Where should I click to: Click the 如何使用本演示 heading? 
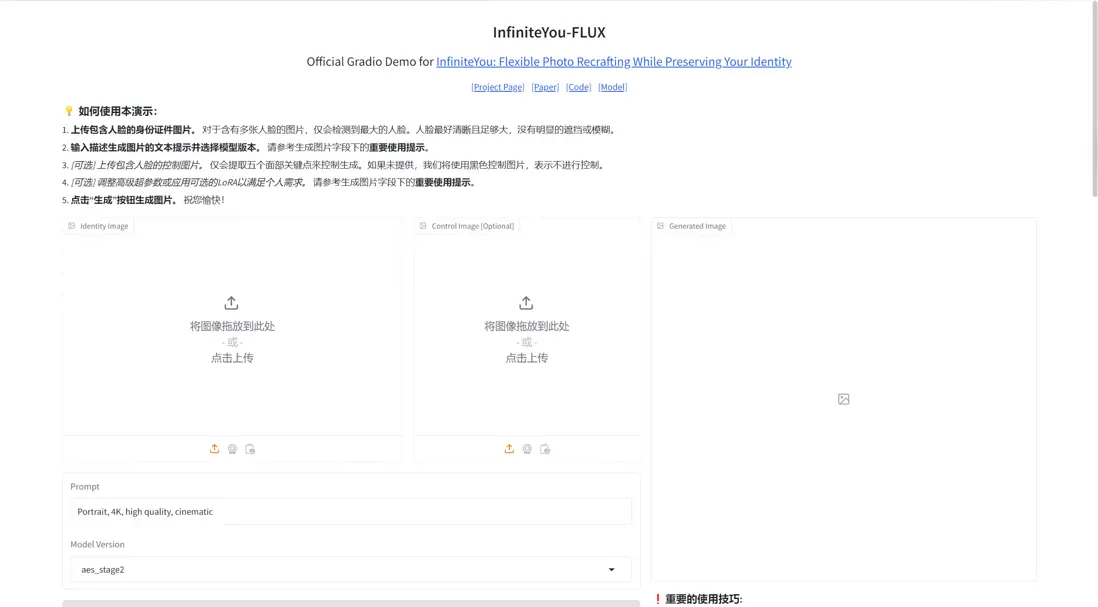click(x=118, y=111)
